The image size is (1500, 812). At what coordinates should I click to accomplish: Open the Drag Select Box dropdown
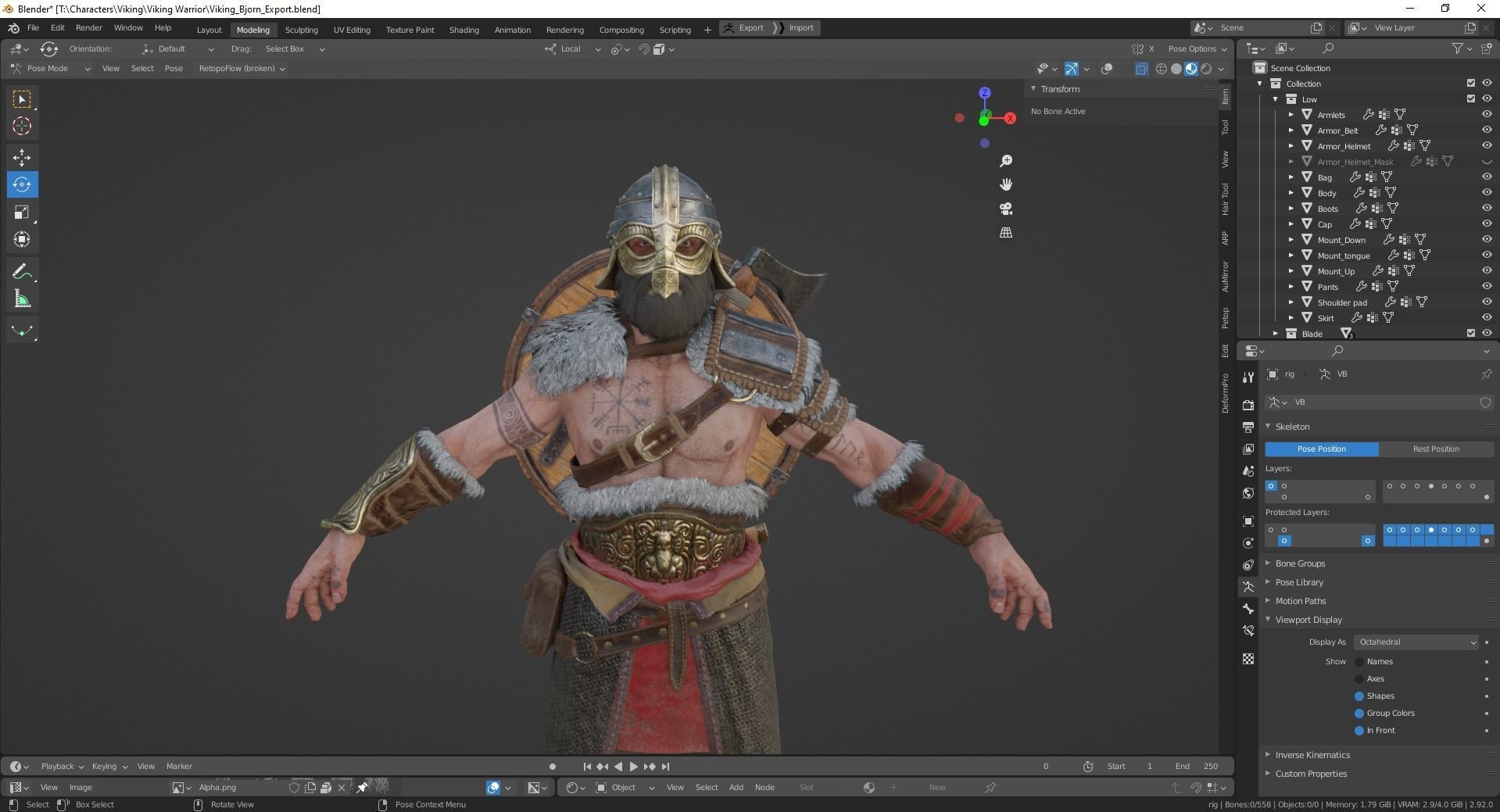[295, 49]
